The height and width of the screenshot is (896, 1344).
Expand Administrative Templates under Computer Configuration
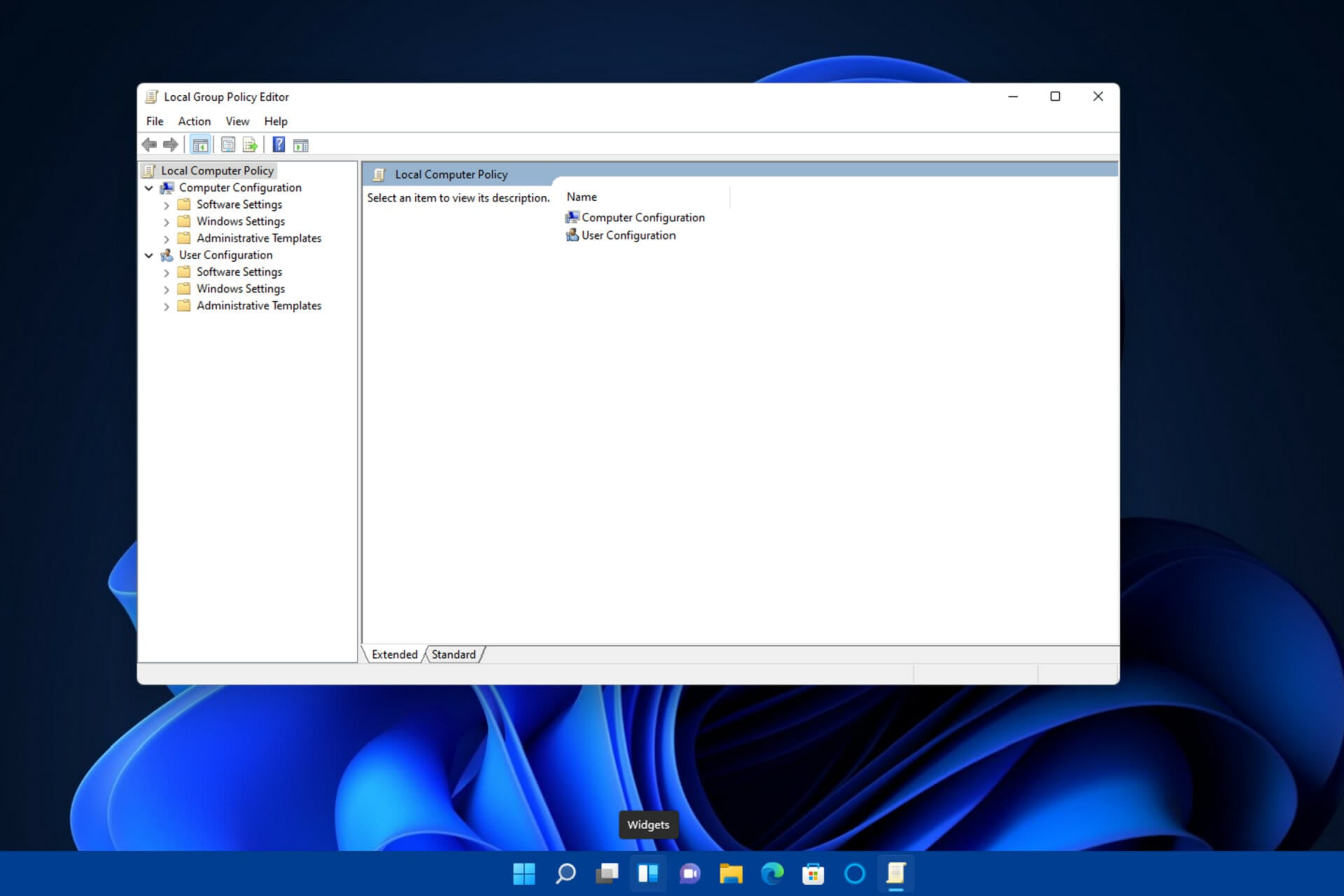pos(167,239)
